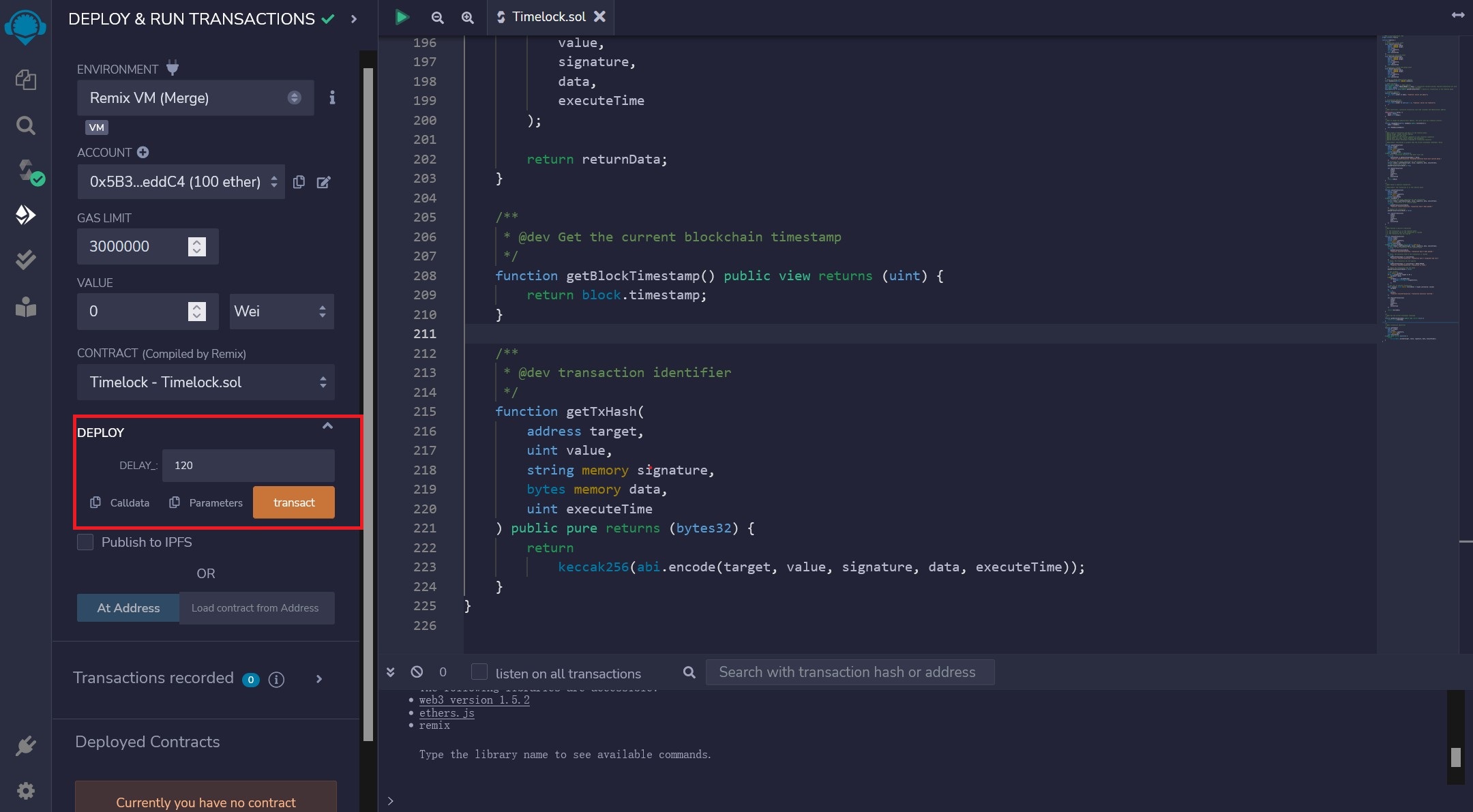
Task: Click the getBlockTimestamp function name
Action: (x=633, y=275)
